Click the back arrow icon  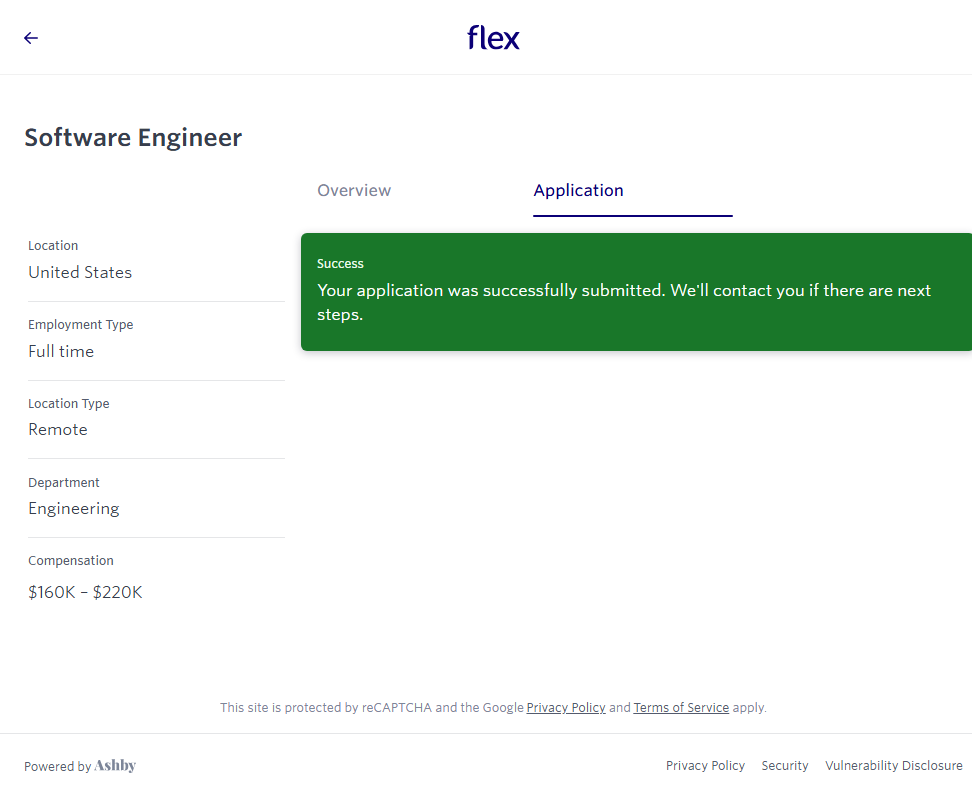pyautogui.click(x=31, y=38)
